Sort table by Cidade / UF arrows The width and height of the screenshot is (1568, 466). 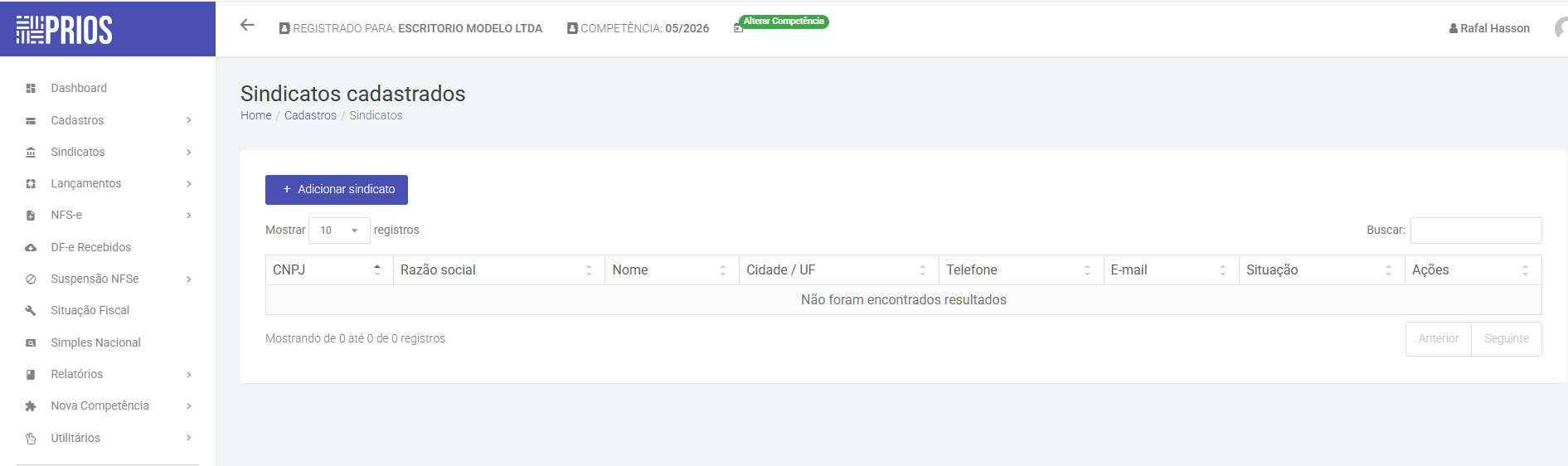pyautogui.click(x=923, y=269)
